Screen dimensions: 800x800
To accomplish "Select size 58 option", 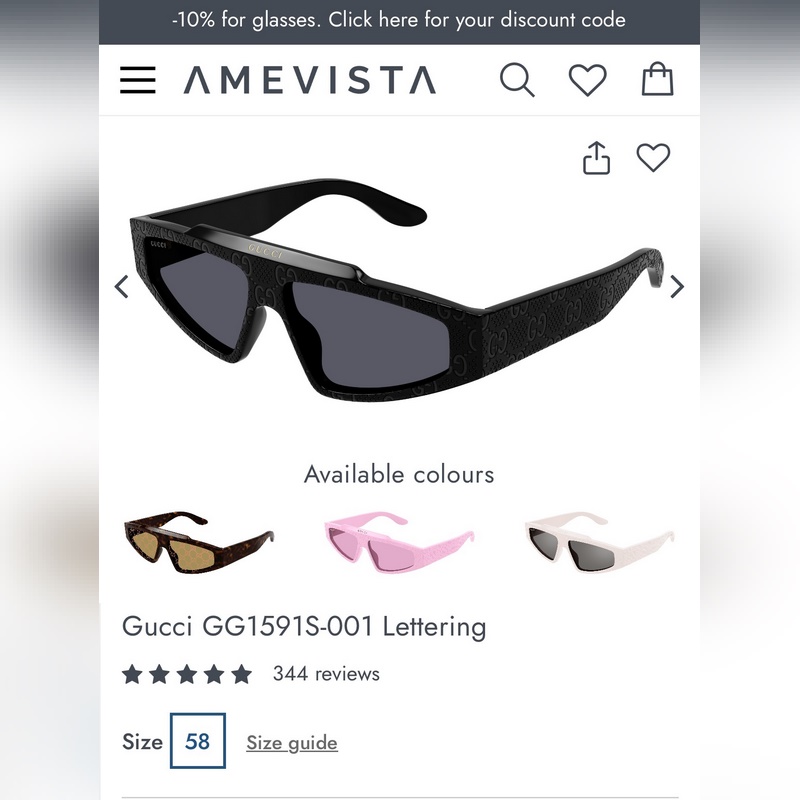I will pos(198,741).
